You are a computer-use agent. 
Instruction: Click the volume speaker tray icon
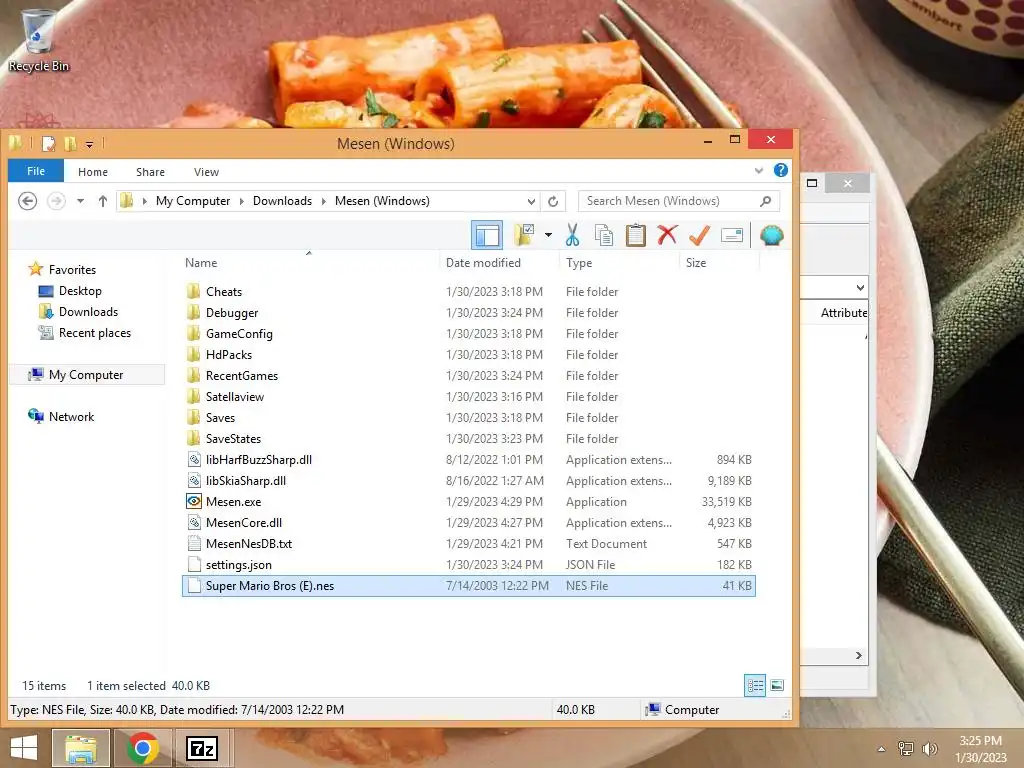point(929,749)
